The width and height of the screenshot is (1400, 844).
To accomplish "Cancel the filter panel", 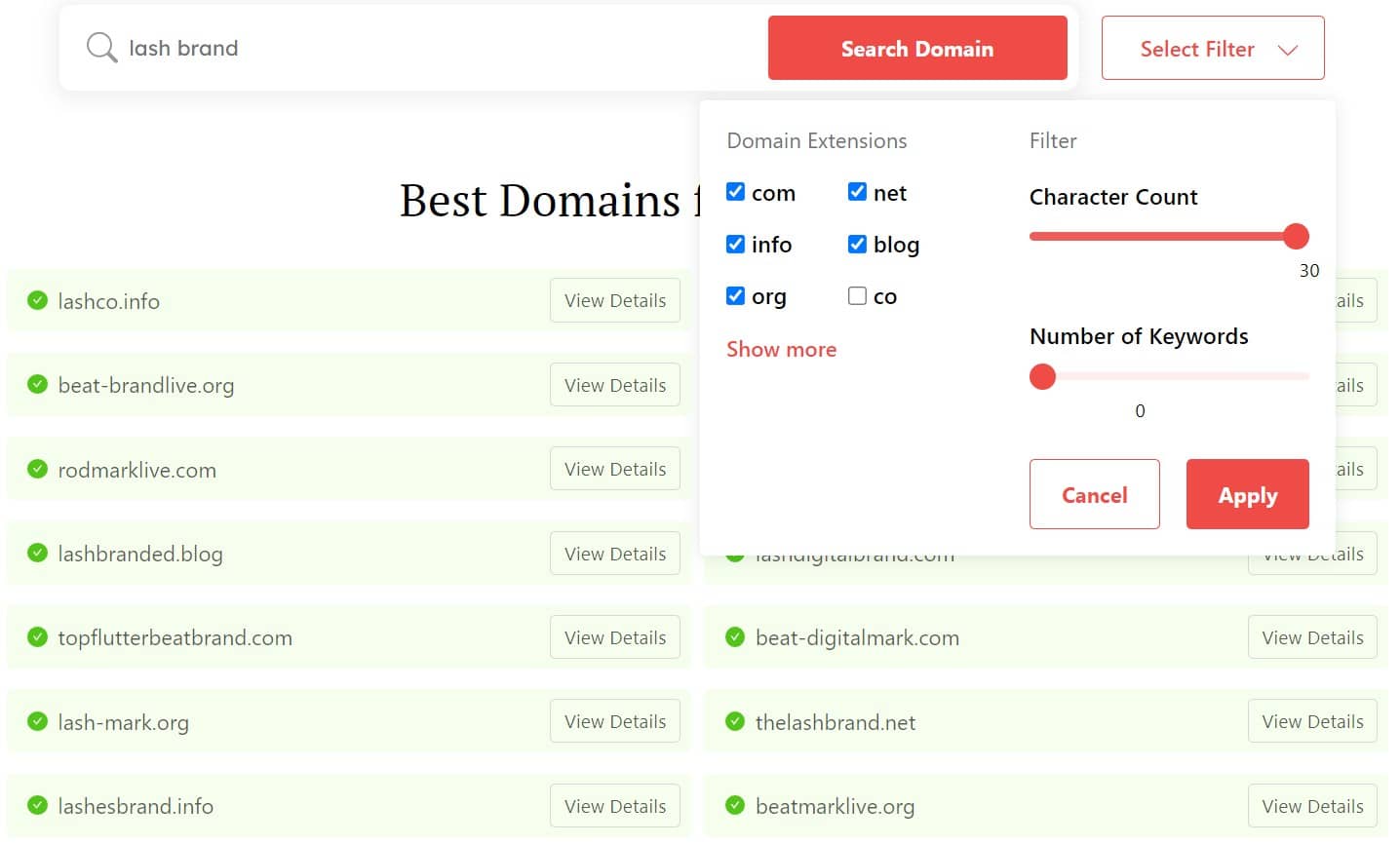I will point(1094,494).
